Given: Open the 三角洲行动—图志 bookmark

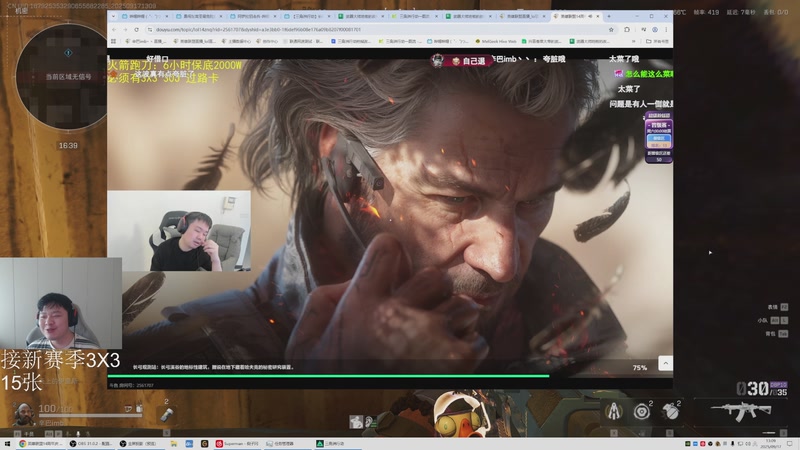Looking at the screenshot, I should [401, 41].
